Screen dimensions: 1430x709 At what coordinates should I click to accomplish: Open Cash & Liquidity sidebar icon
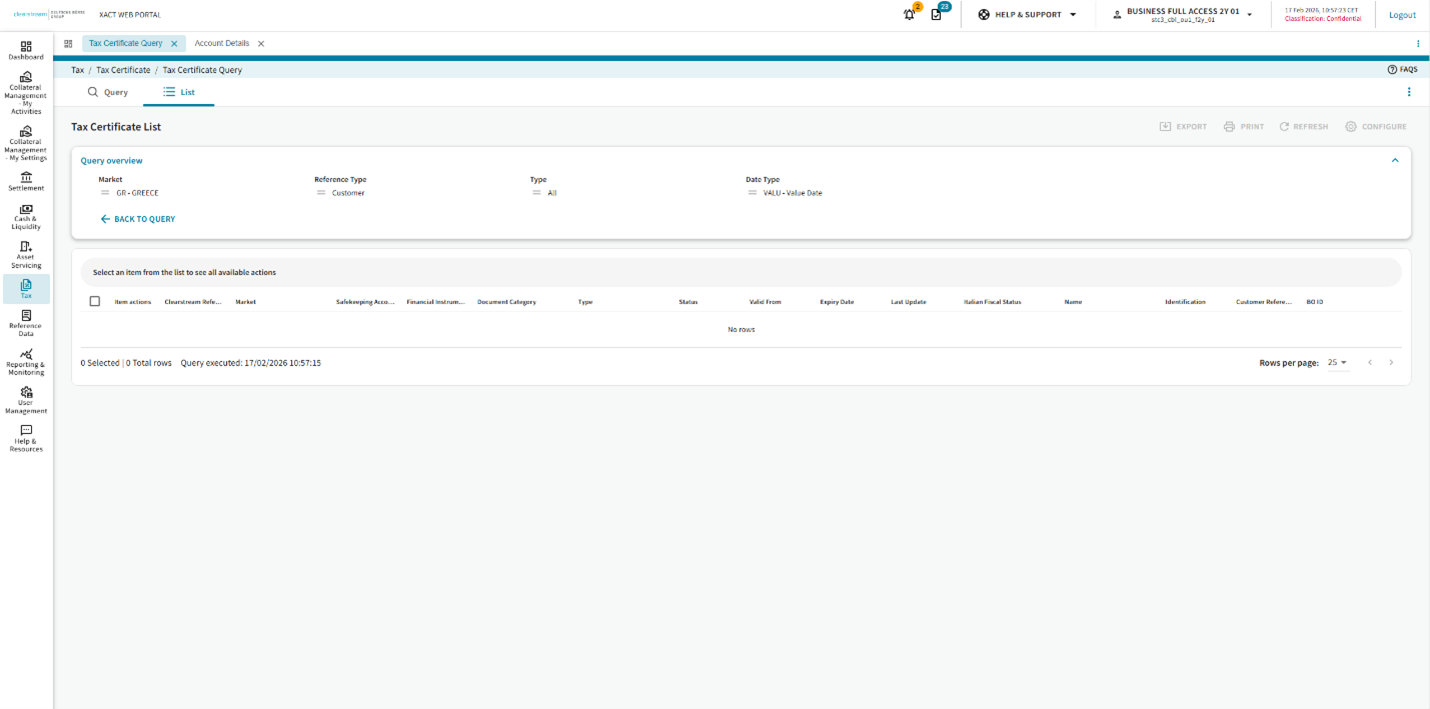[26, 216]
